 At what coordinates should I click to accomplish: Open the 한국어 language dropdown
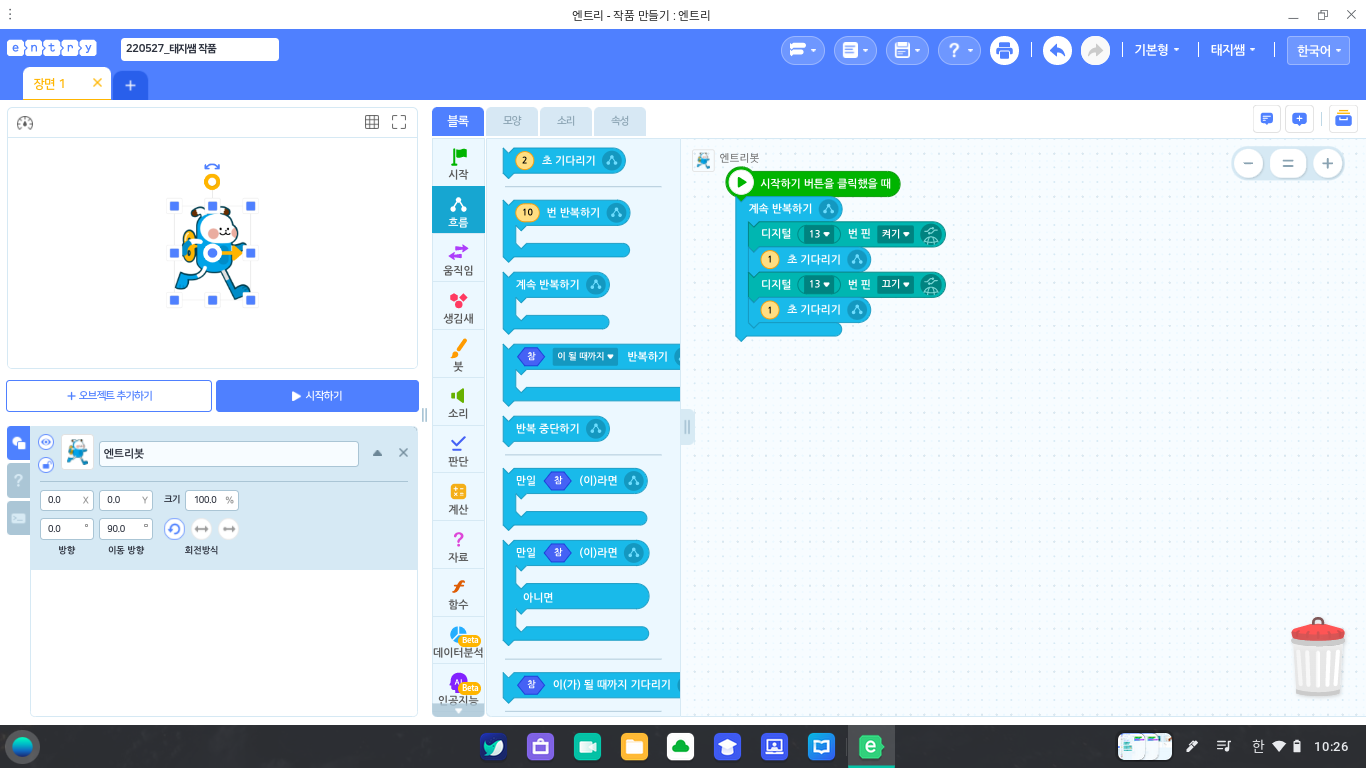click(x=1318, y=50)
